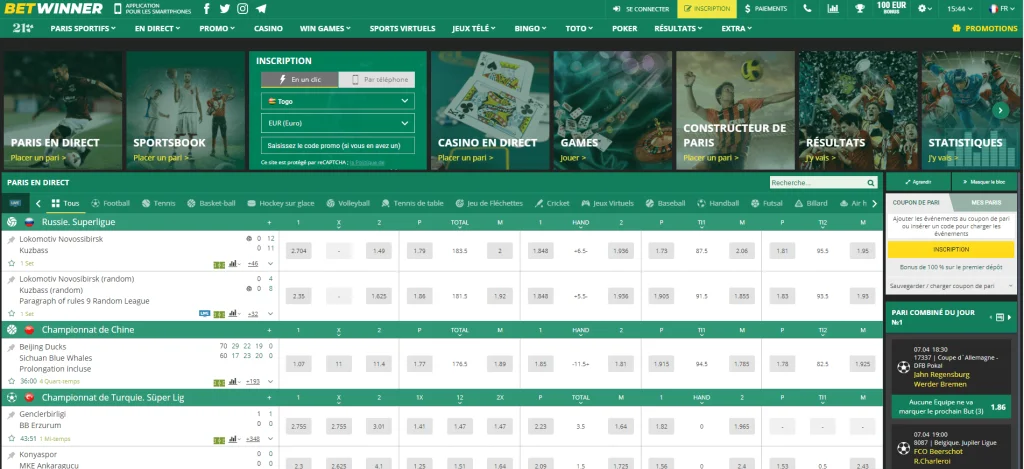Advance the banner carousel with right arrow

click(x=1000, y=110)
